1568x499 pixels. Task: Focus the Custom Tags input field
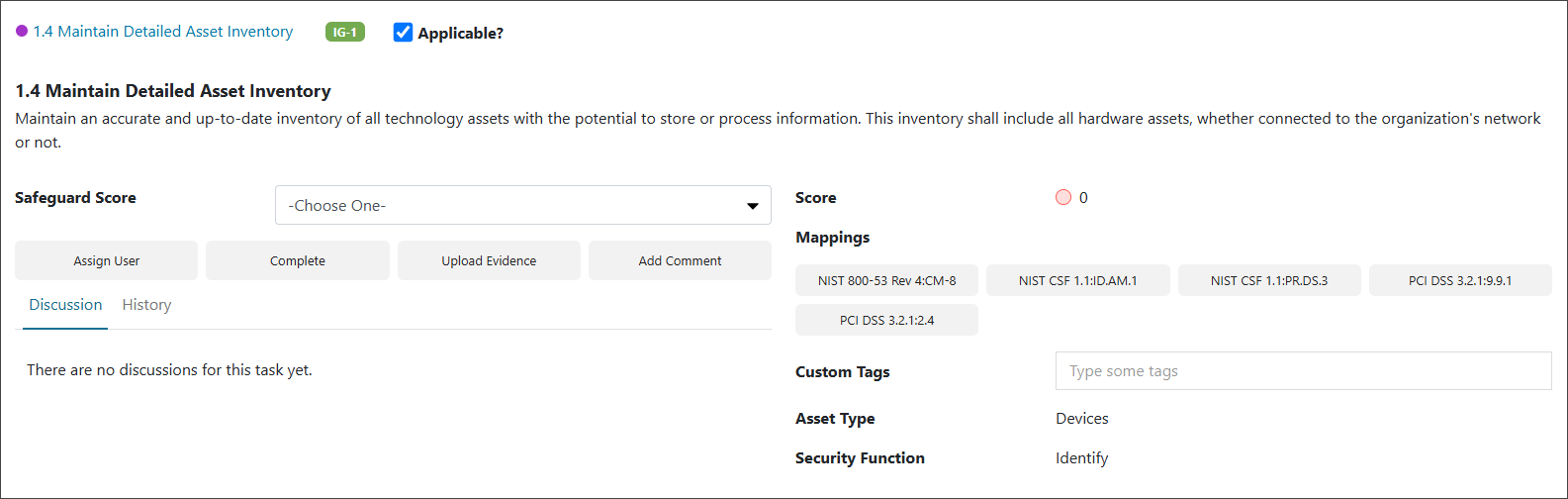point(1304,371)
